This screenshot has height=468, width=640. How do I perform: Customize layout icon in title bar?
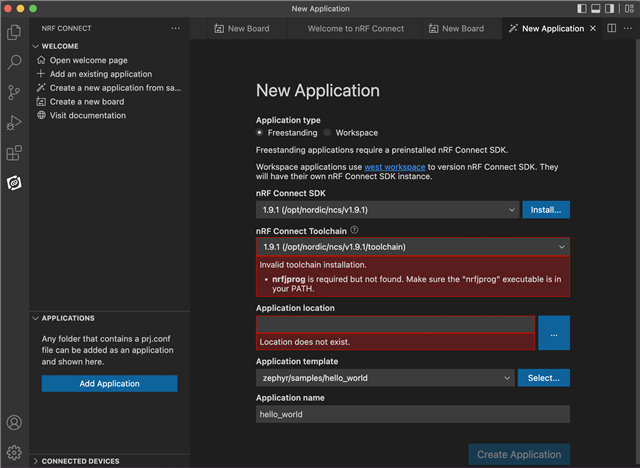pos(629,9)
